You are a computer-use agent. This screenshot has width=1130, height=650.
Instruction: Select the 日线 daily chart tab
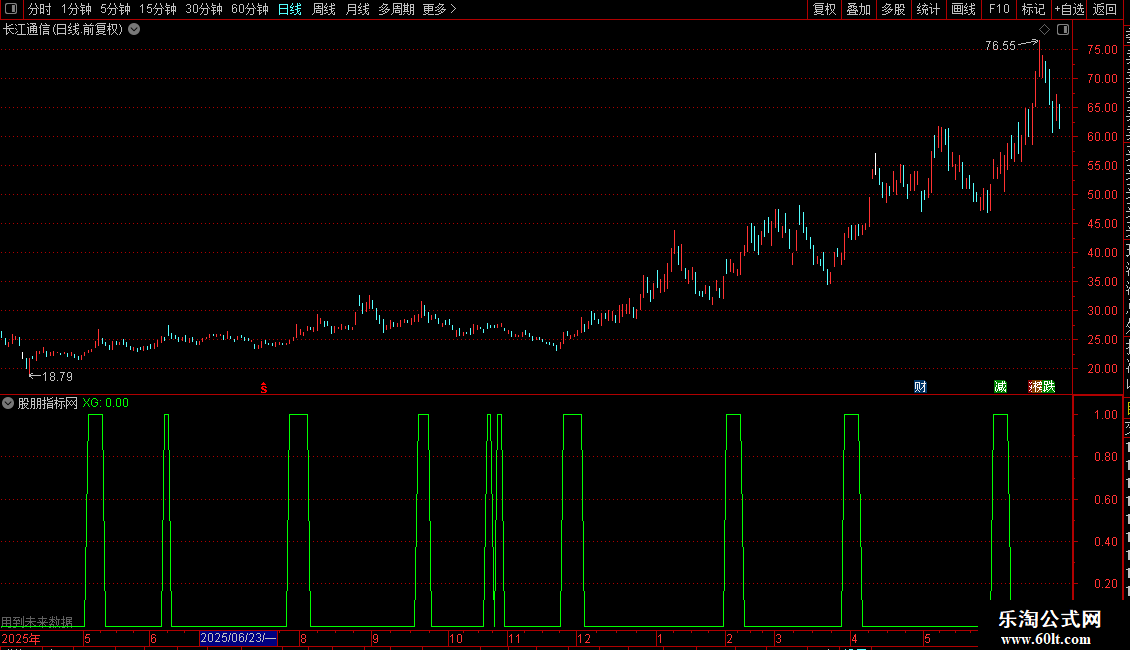[290, 9]
